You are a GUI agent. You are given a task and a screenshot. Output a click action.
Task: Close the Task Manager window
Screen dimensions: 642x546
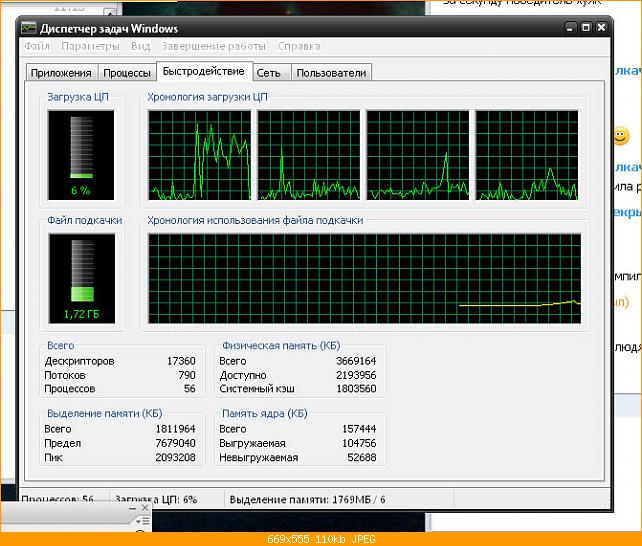[601, 27]
